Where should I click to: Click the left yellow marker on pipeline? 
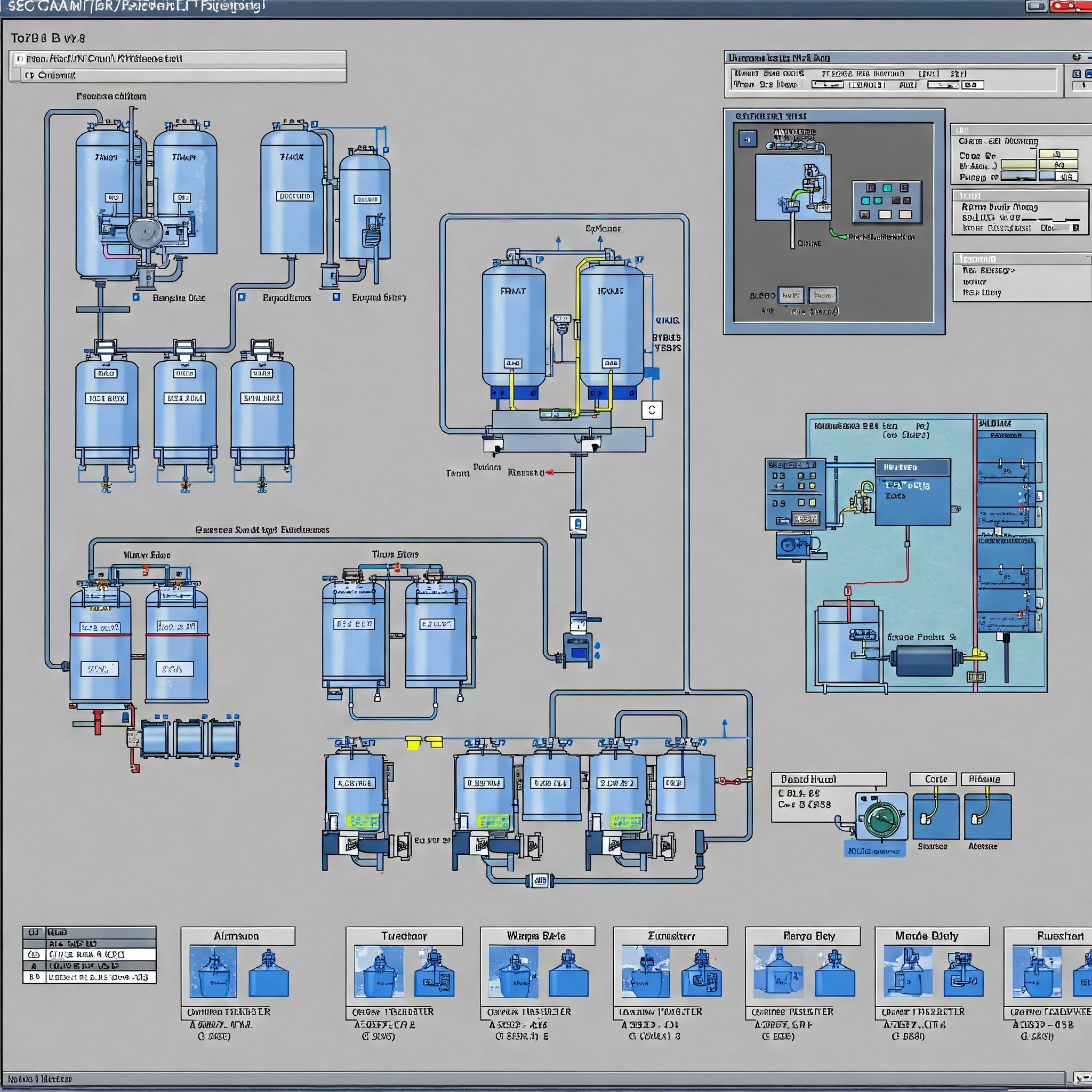click(x=413, y=742)
